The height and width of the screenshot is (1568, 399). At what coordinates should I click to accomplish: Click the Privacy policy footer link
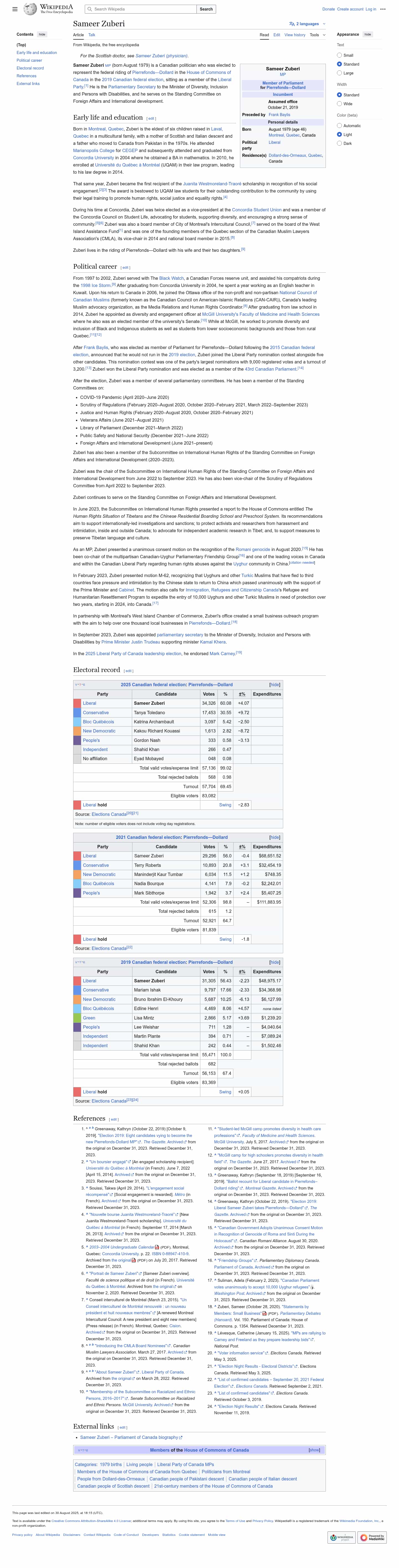[22, 1534]
